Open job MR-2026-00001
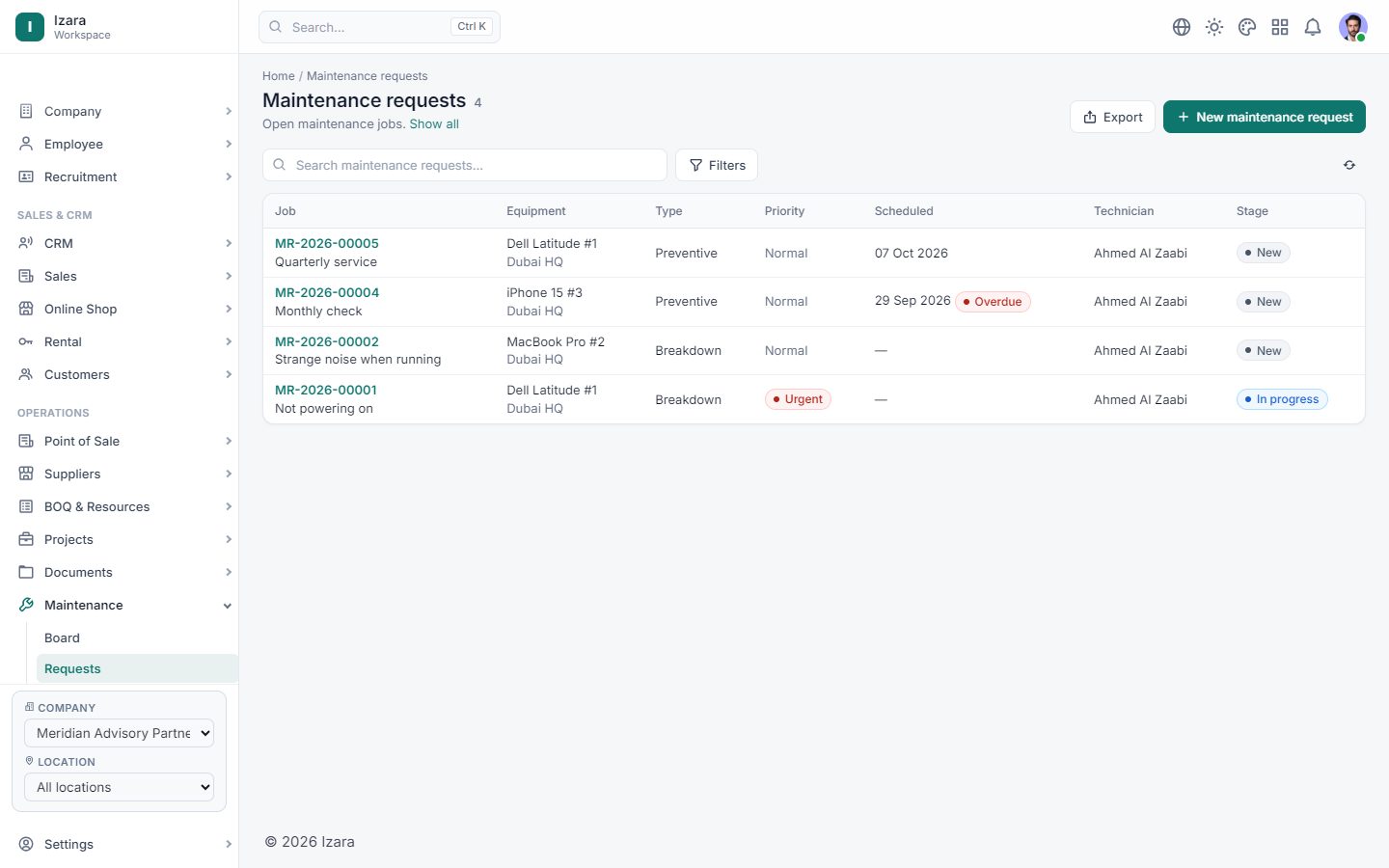This screenshot has height=868, width=1389. point(326,390)
